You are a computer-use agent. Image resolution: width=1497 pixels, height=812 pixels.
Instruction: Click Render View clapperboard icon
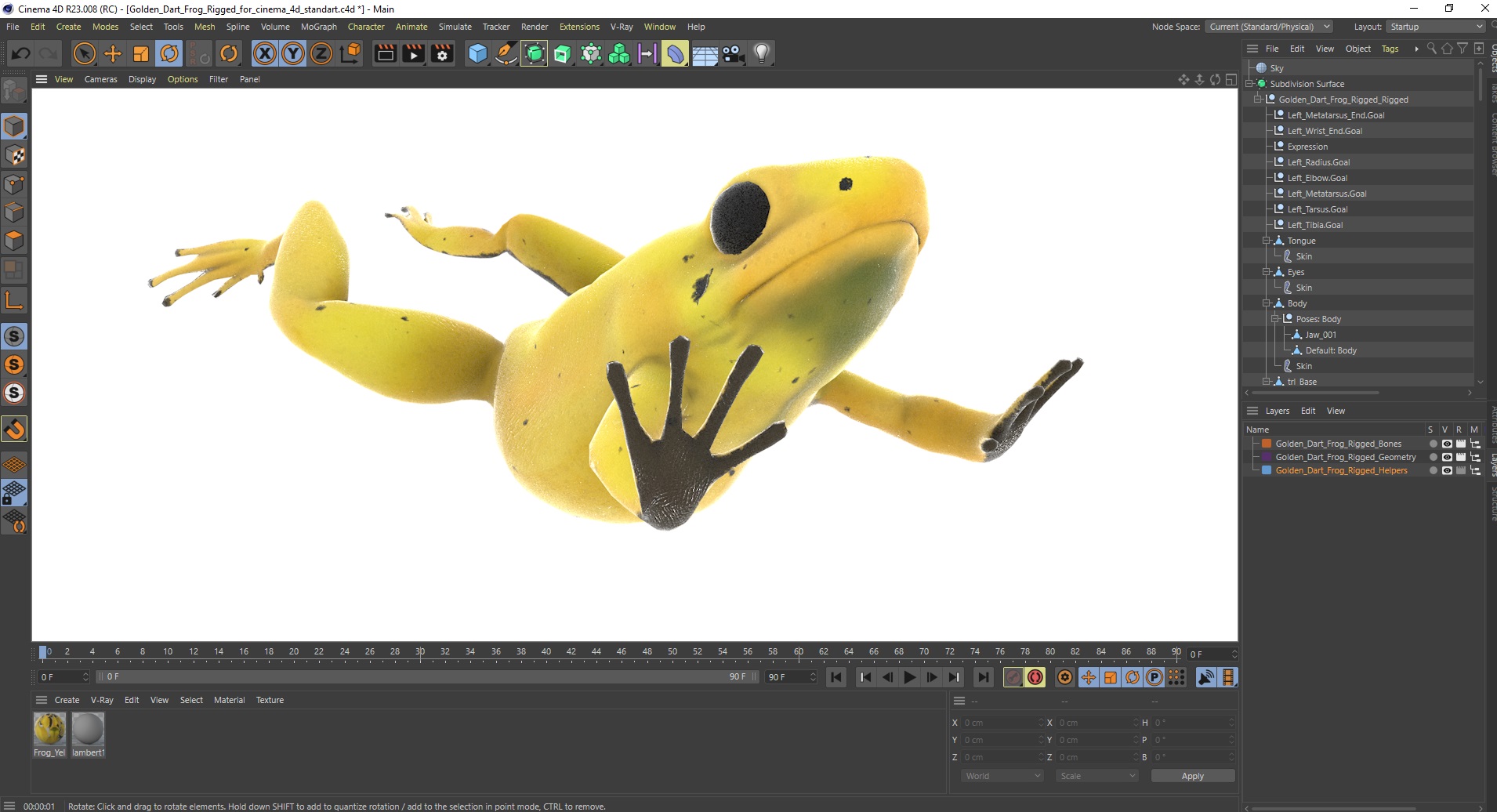click(x=385, y=53)
